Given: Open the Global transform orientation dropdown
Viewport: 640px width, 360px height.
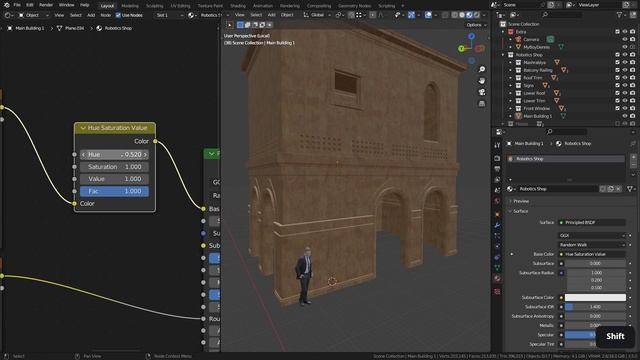Looking at the screenshot, I should tap(316, 15).
